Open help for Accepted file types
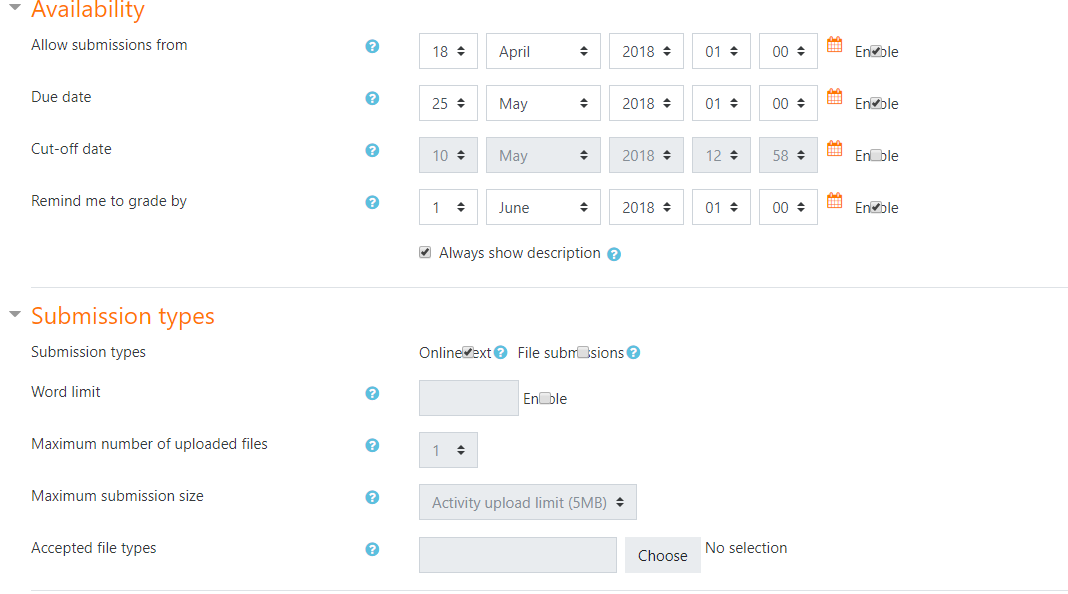1068x594 pixels. click(x=372, y=550)
